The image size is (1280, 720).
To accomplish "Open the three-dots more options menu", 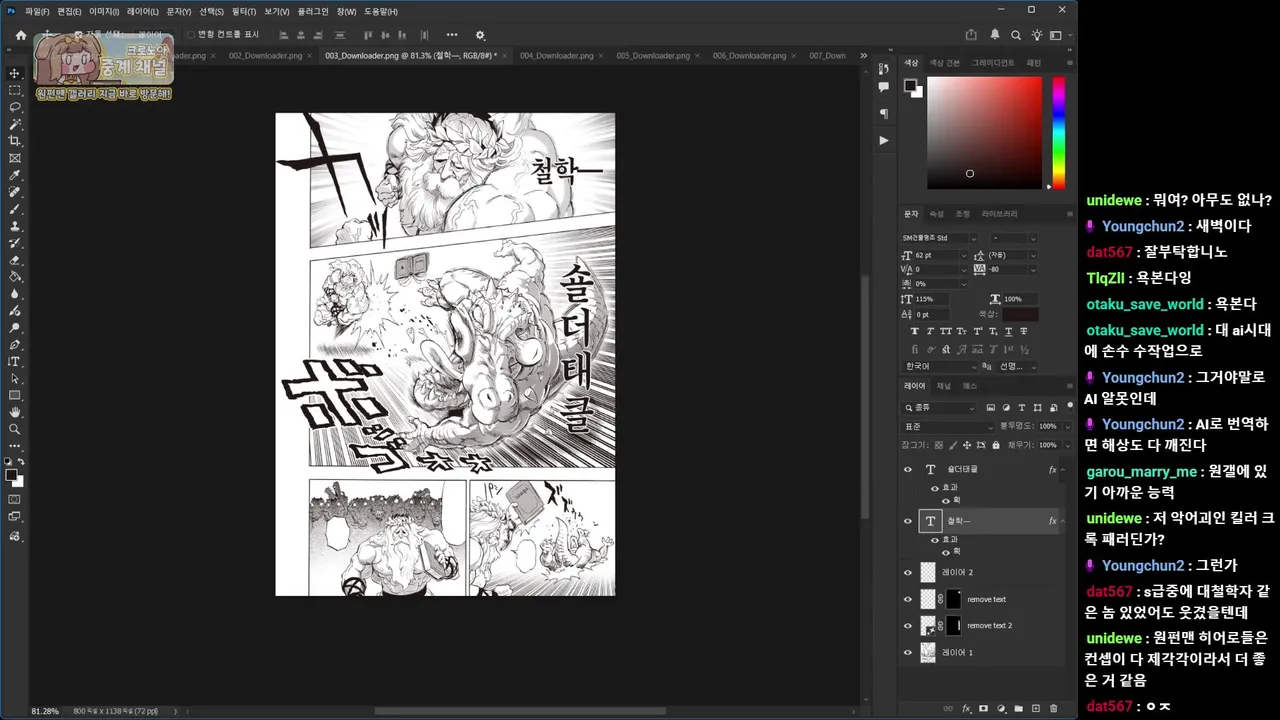I will 452,35.
